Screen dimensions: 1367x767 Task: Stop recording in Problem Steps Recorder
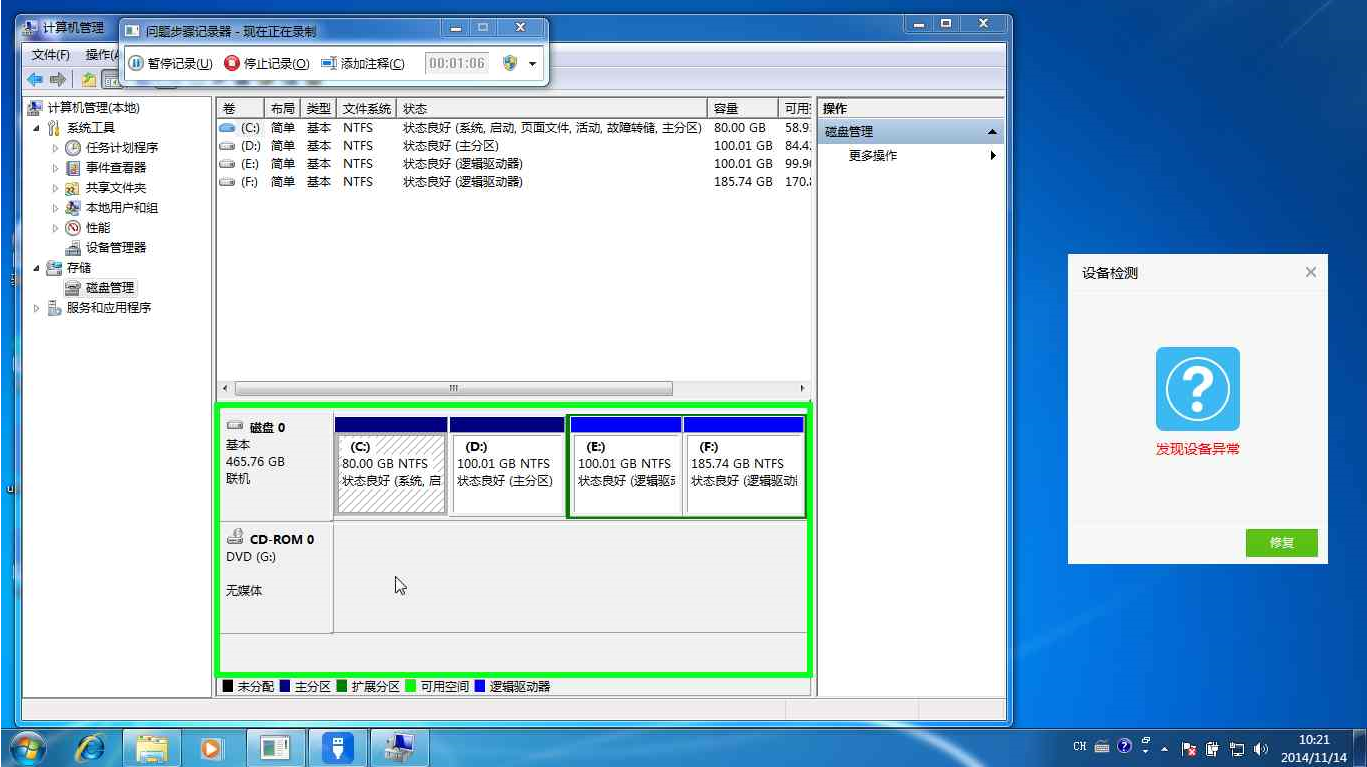(266, 63)
